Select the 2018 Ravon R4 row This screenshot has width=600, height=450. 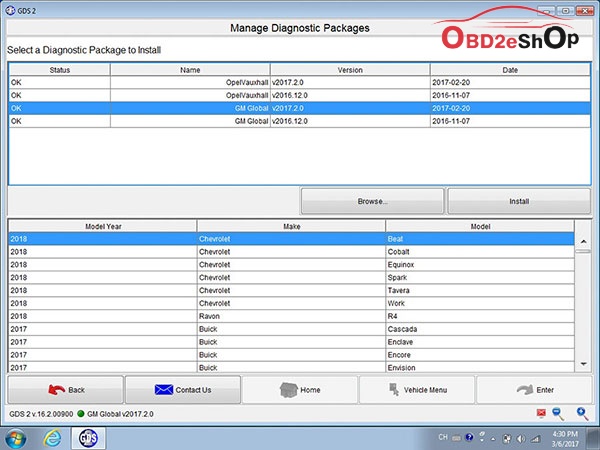coord(291,316)
